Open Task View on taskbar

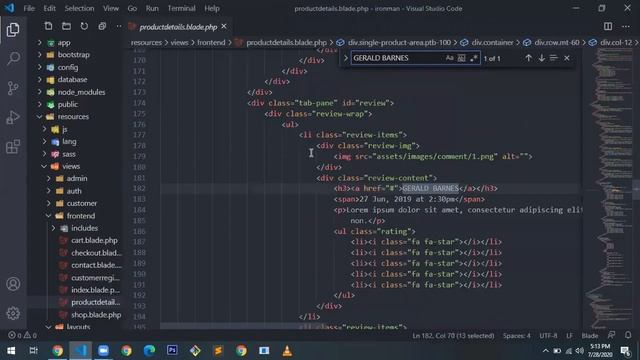coord(34,351)
